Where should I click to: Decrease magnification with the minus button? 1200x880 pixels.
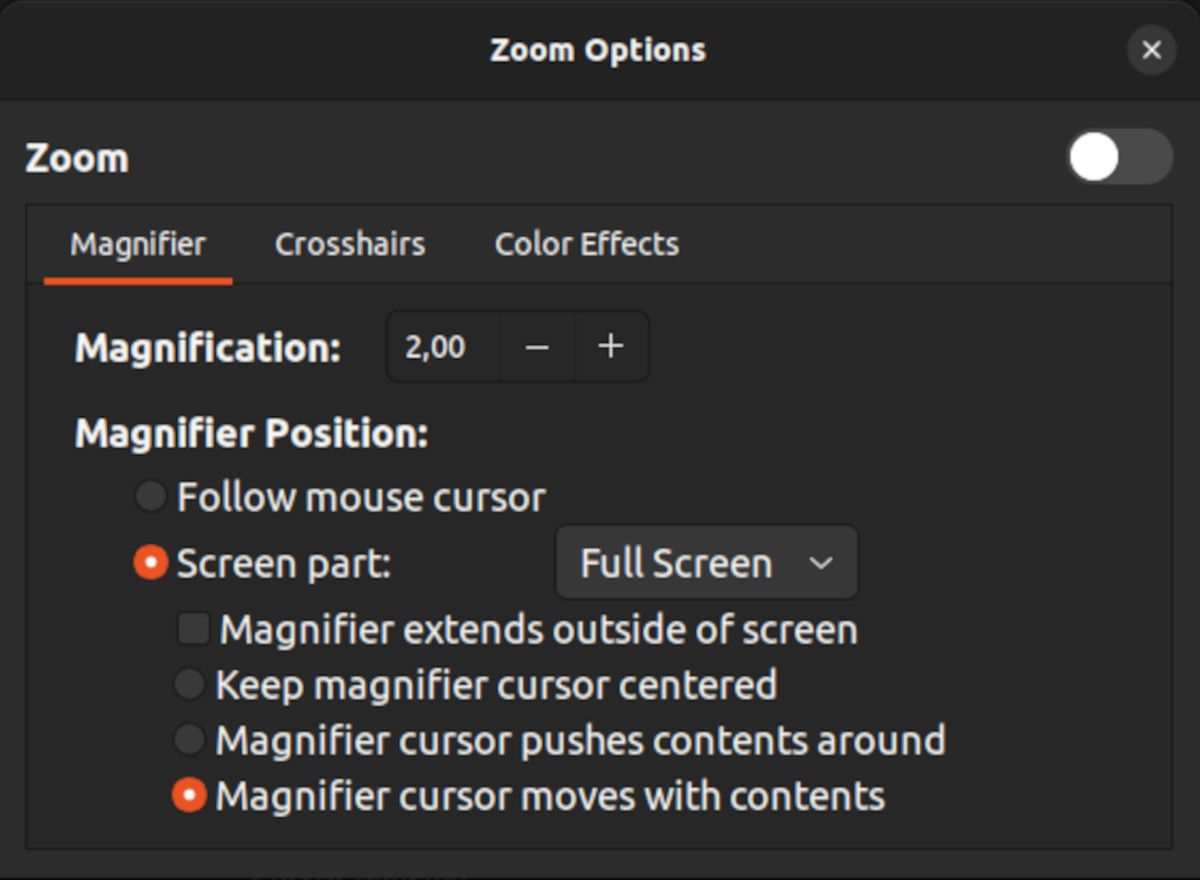click(x=537, y=347)
